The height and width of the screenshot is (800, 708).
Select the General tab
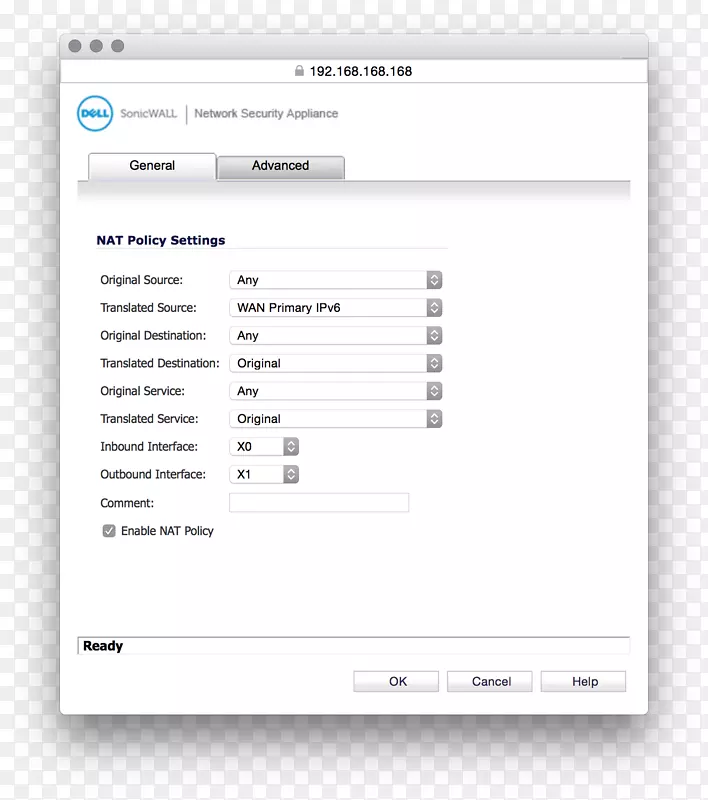pos(152,166)
